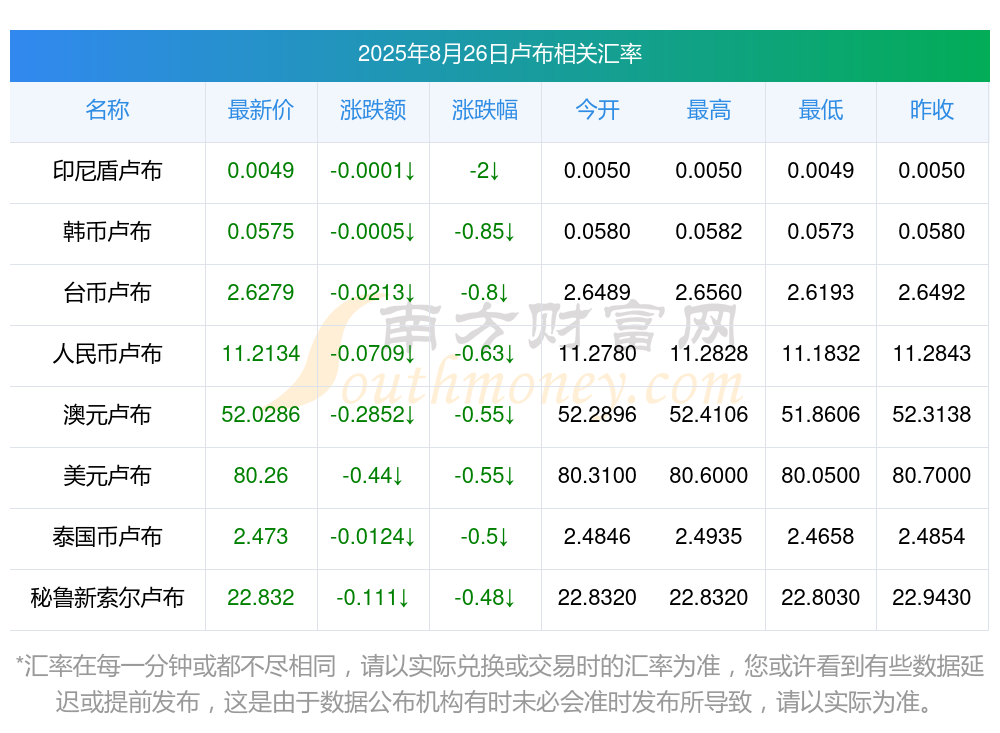Click the 涨跌幅 column header

(485, 110)
